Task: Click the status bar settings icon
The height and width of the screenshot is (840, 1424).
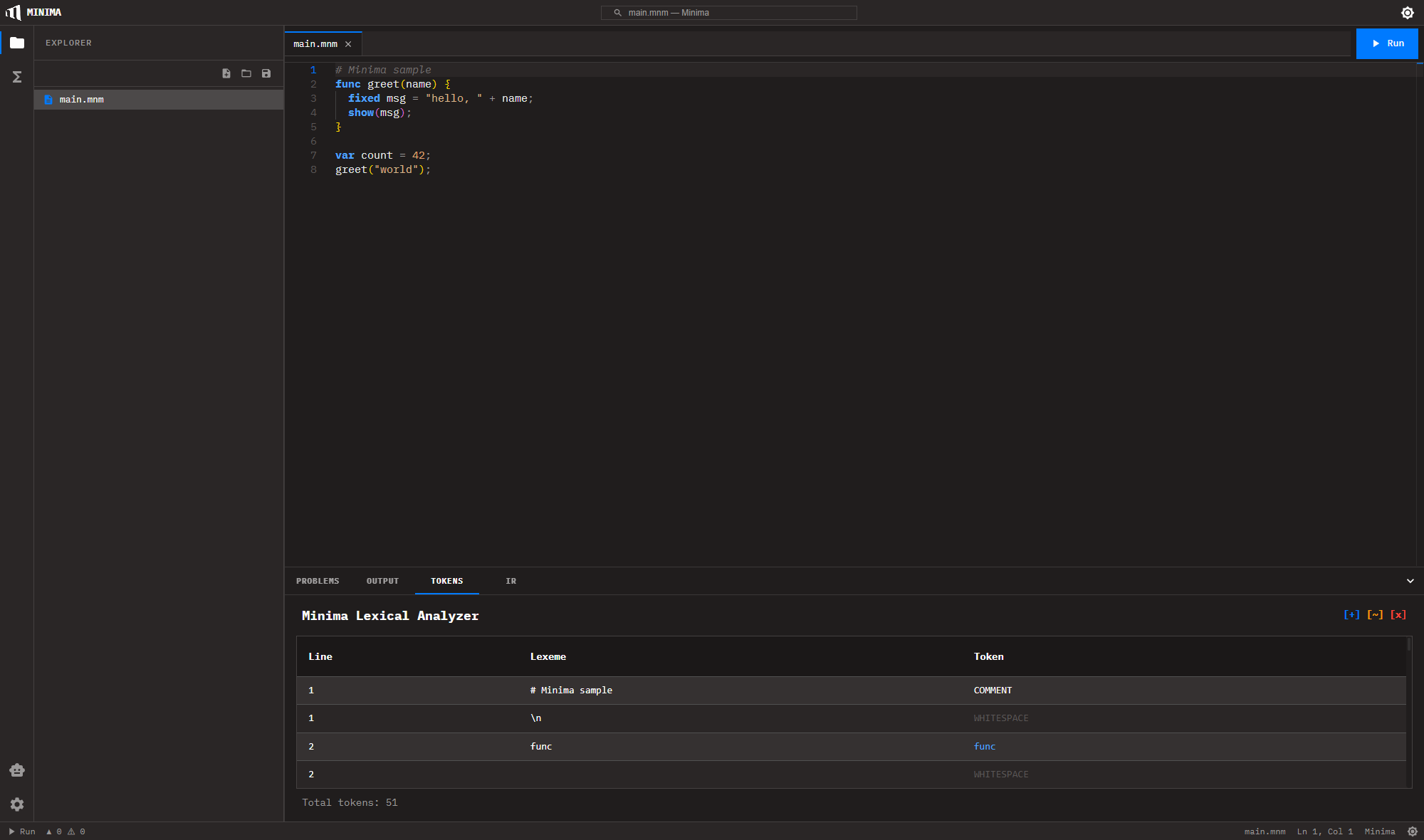Action: (x=1413, y=831)
